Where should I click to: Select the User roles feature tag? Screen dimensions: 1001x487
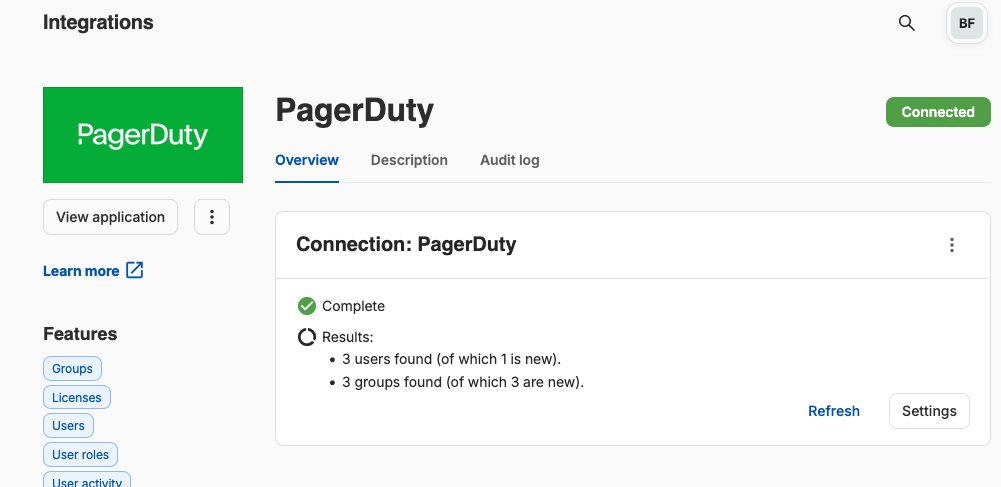tap(80, 454)
